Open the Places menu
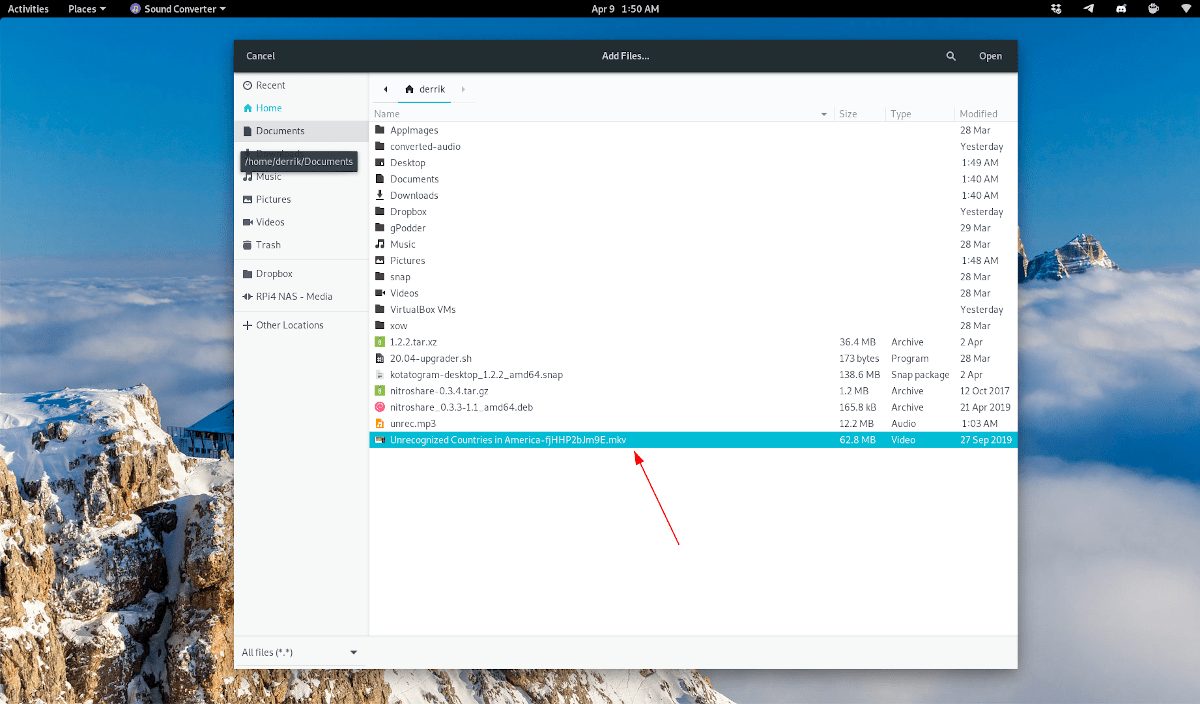 (86, 8)
